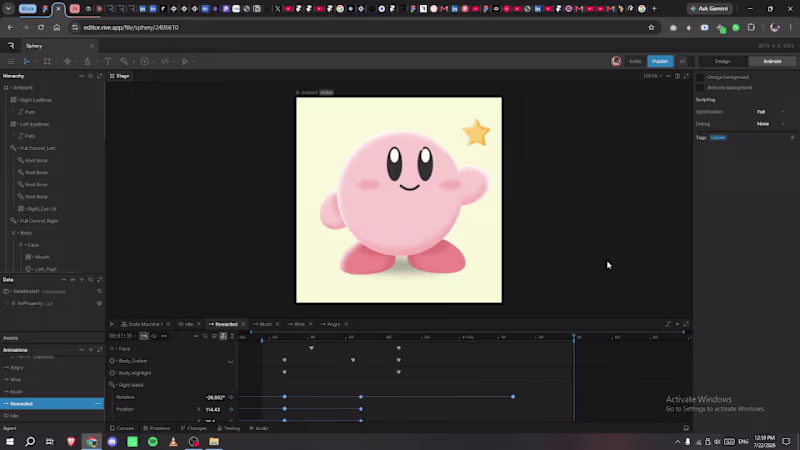
Task: Set ping-pong playback mode in timeline
Action: (x=164, y=336)
